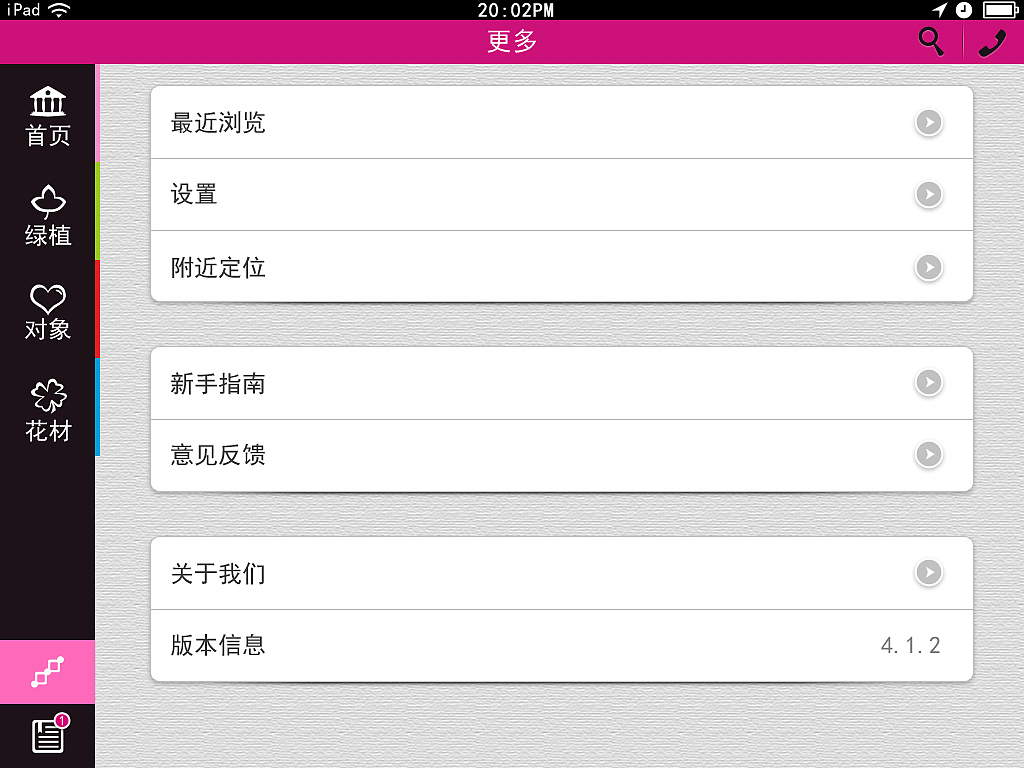Click the arrow beside 关于我们
Viewport: 1024px width, 768px height.
(x=929, y=572)
